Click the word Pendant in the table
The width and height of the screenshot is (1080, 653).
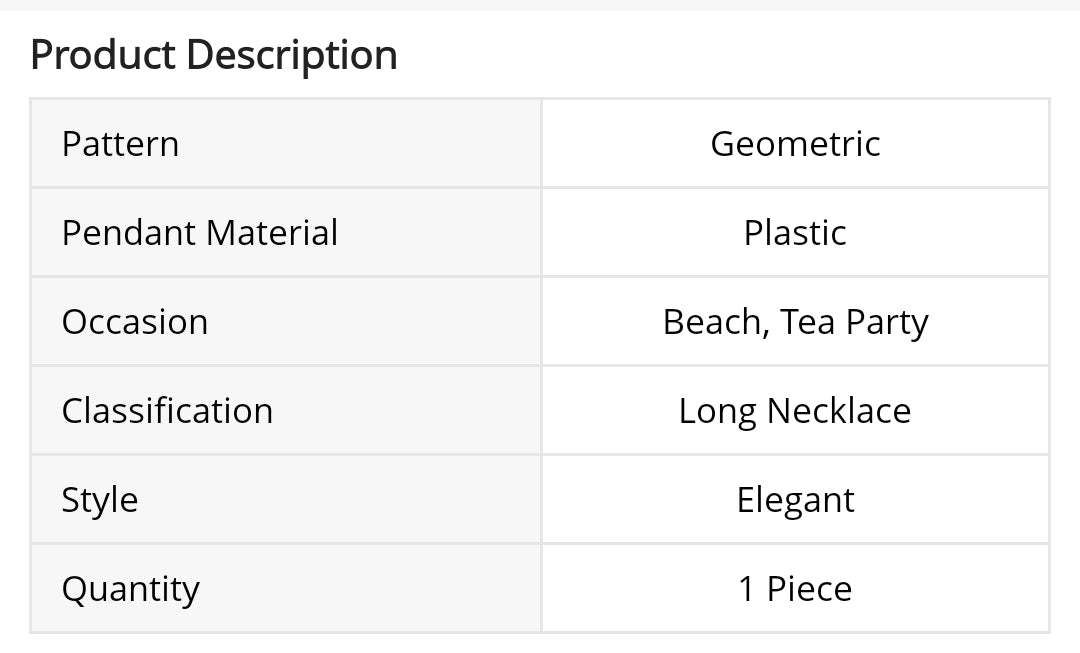tap(129, 233)
